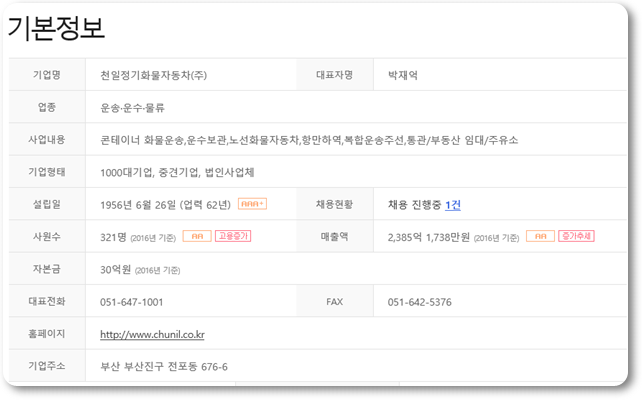Click the revenue value 2,385억 1,738만원
The width and height of the screenshot is (642, 400).
(429, 237)
